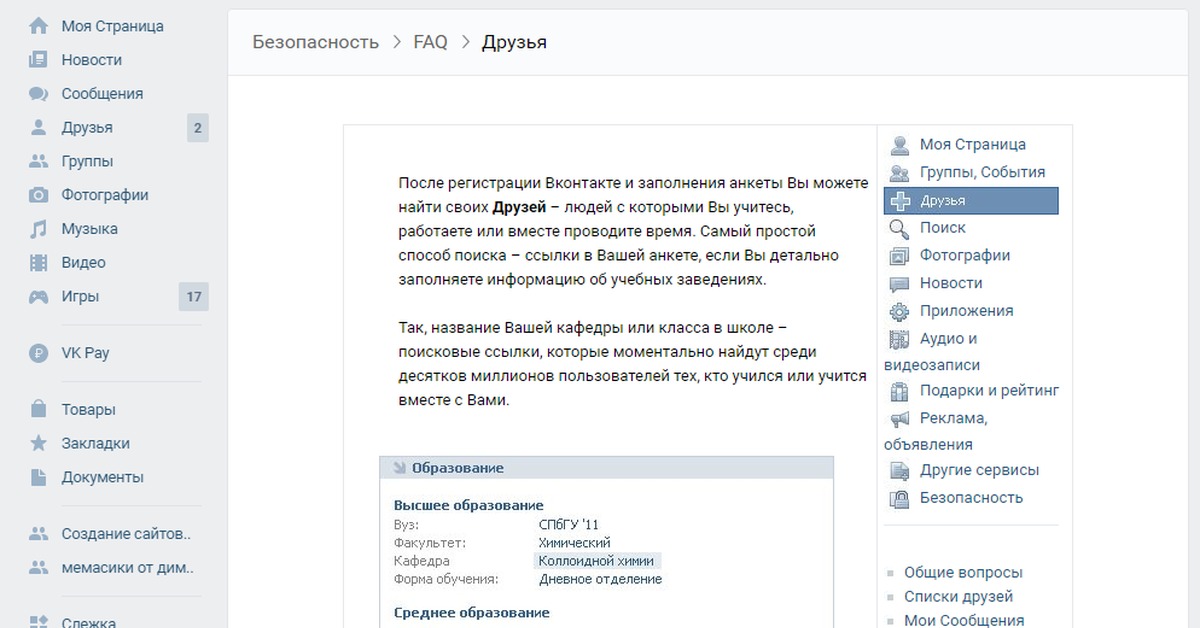Open the Мои Сообщения link

pyautogui.click(x=964, y=620)
